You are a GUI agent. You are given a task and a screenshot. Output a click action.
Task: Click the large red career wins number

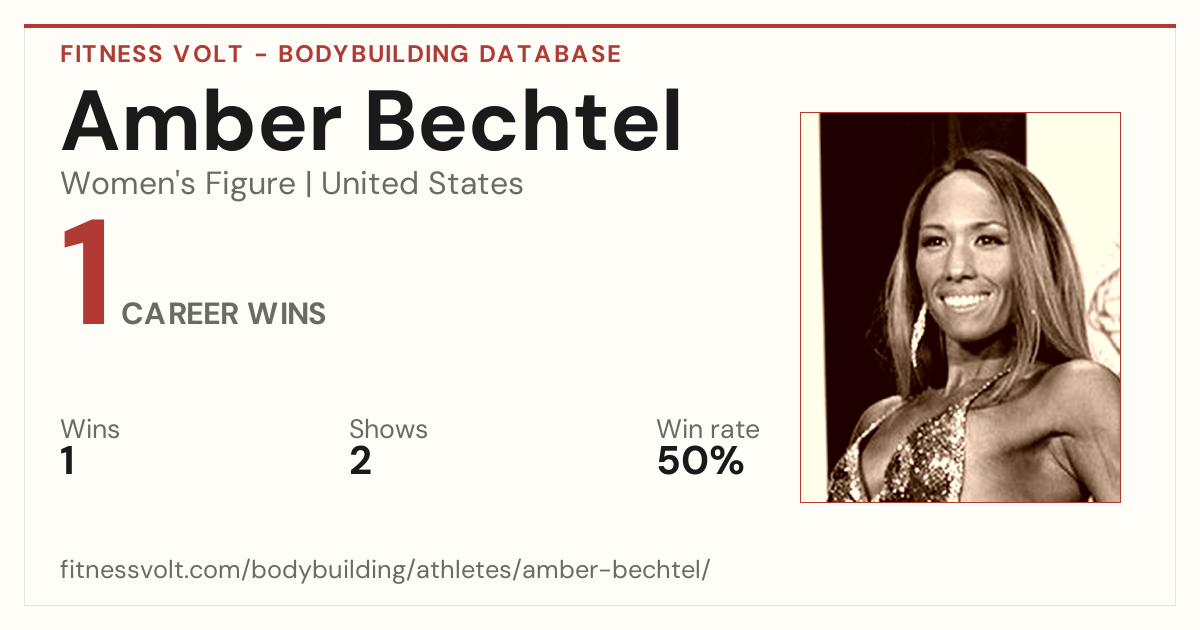85,276
